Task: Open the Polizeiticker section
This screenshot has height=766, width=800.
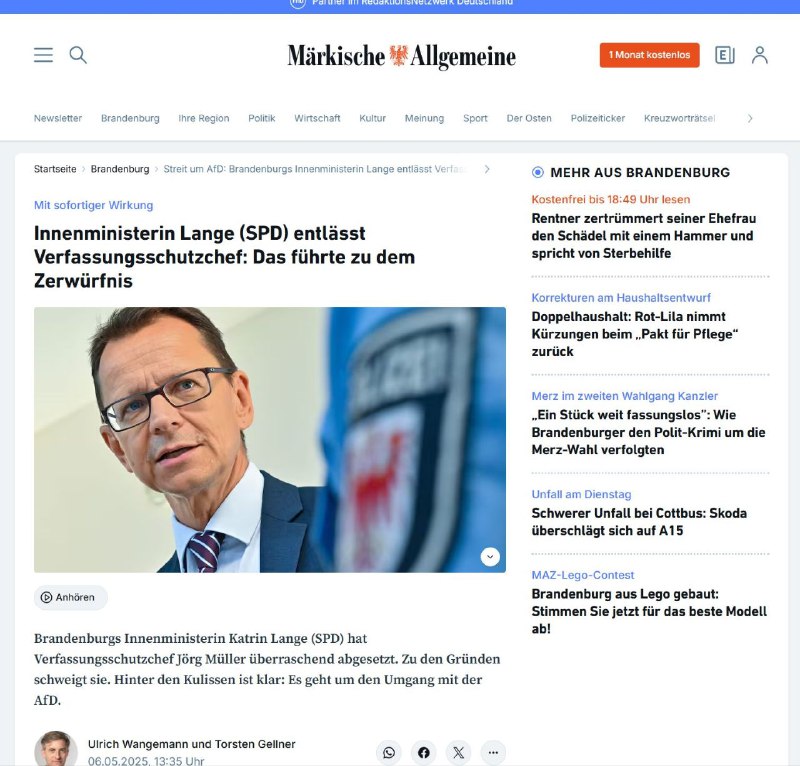Action: click(x=597, y=118)
